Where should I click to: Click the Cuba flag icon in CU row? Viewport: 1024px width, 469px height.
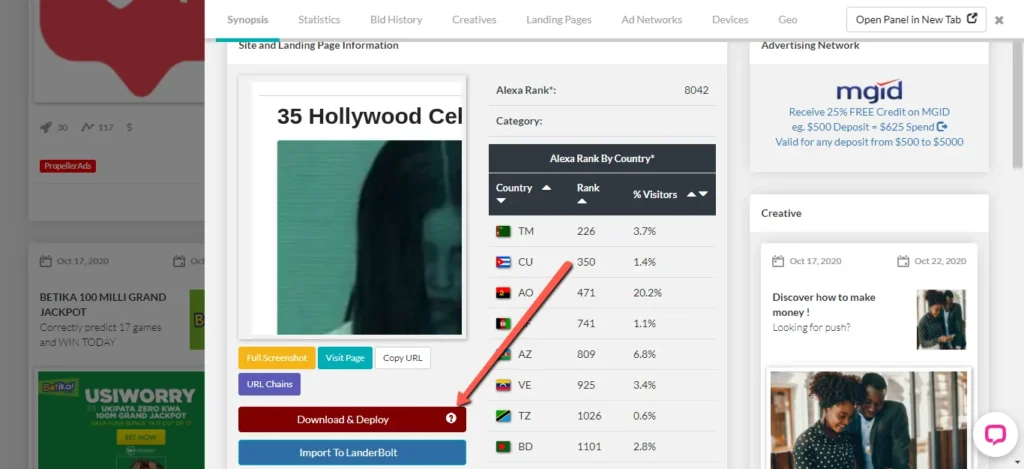tap(503, 262)
